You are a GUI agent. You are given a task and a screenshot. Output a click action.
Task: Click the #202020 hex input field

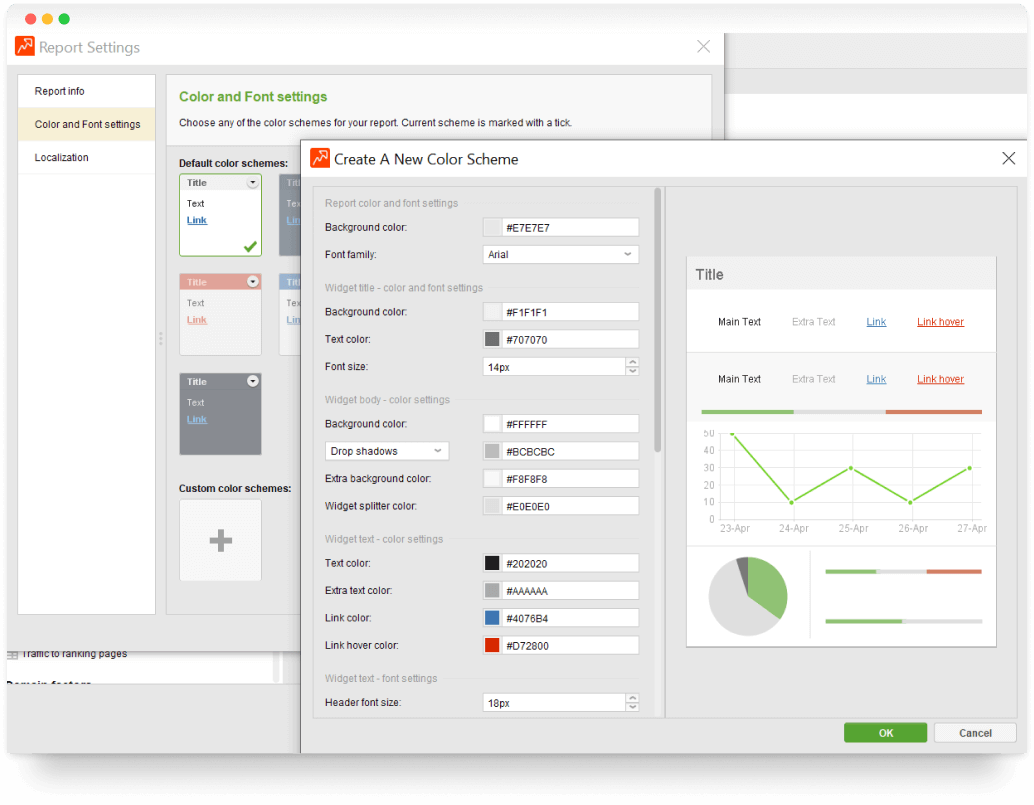coord(570,563)
